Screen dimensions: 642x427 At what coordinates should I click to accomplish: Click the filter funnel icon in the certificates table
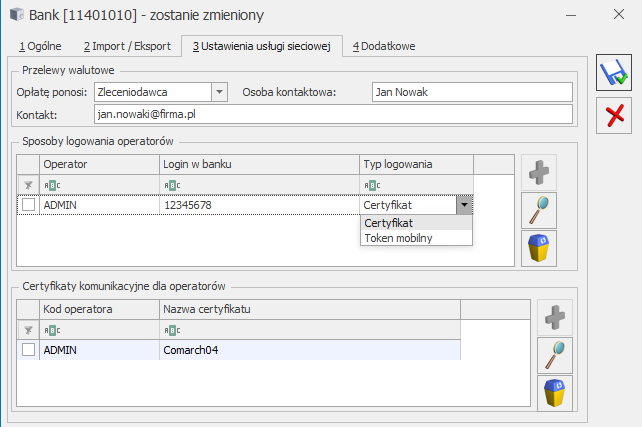coord(28,330)
